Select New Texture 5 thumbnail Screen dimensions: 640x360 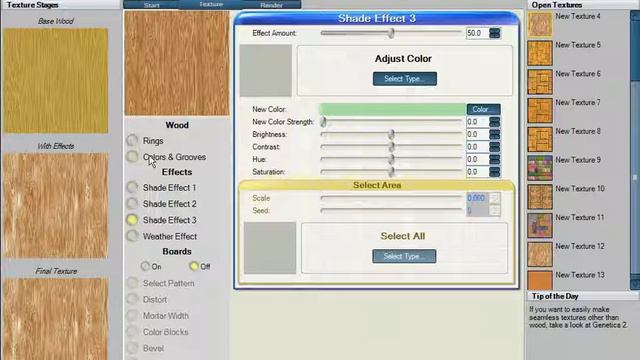(x=540, y=53)
